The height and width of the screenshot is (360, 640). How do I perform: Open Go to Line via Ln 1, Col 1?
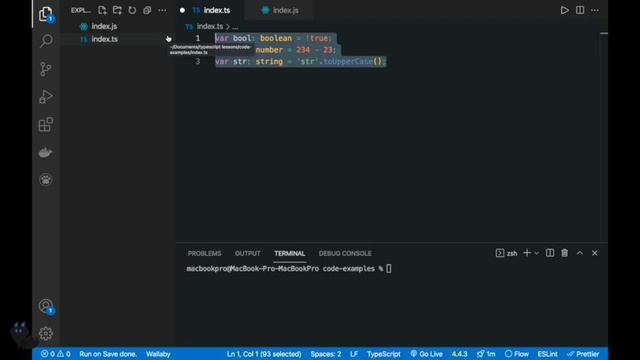pos(264,354)
